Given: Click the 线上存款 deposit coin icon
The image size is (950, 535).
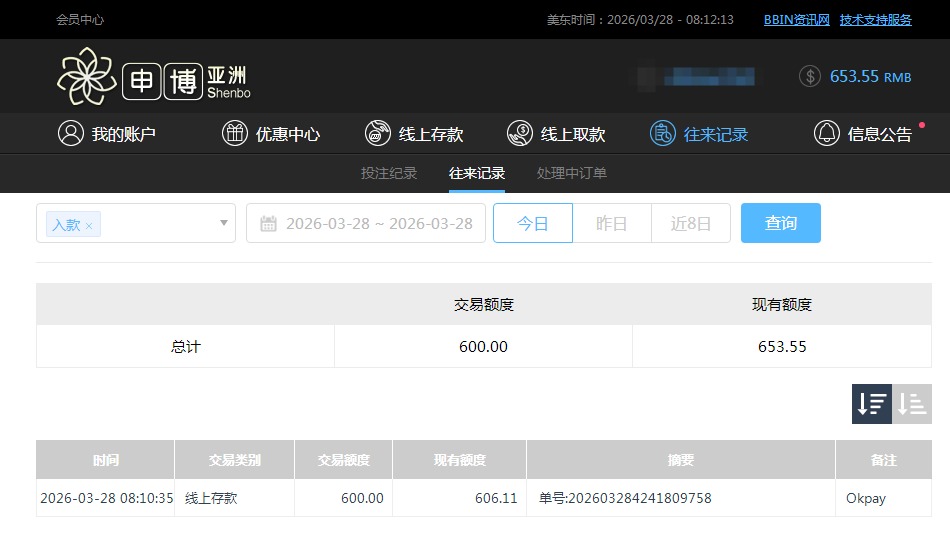Looking at the screenshot, I should (x=377, y=133).
